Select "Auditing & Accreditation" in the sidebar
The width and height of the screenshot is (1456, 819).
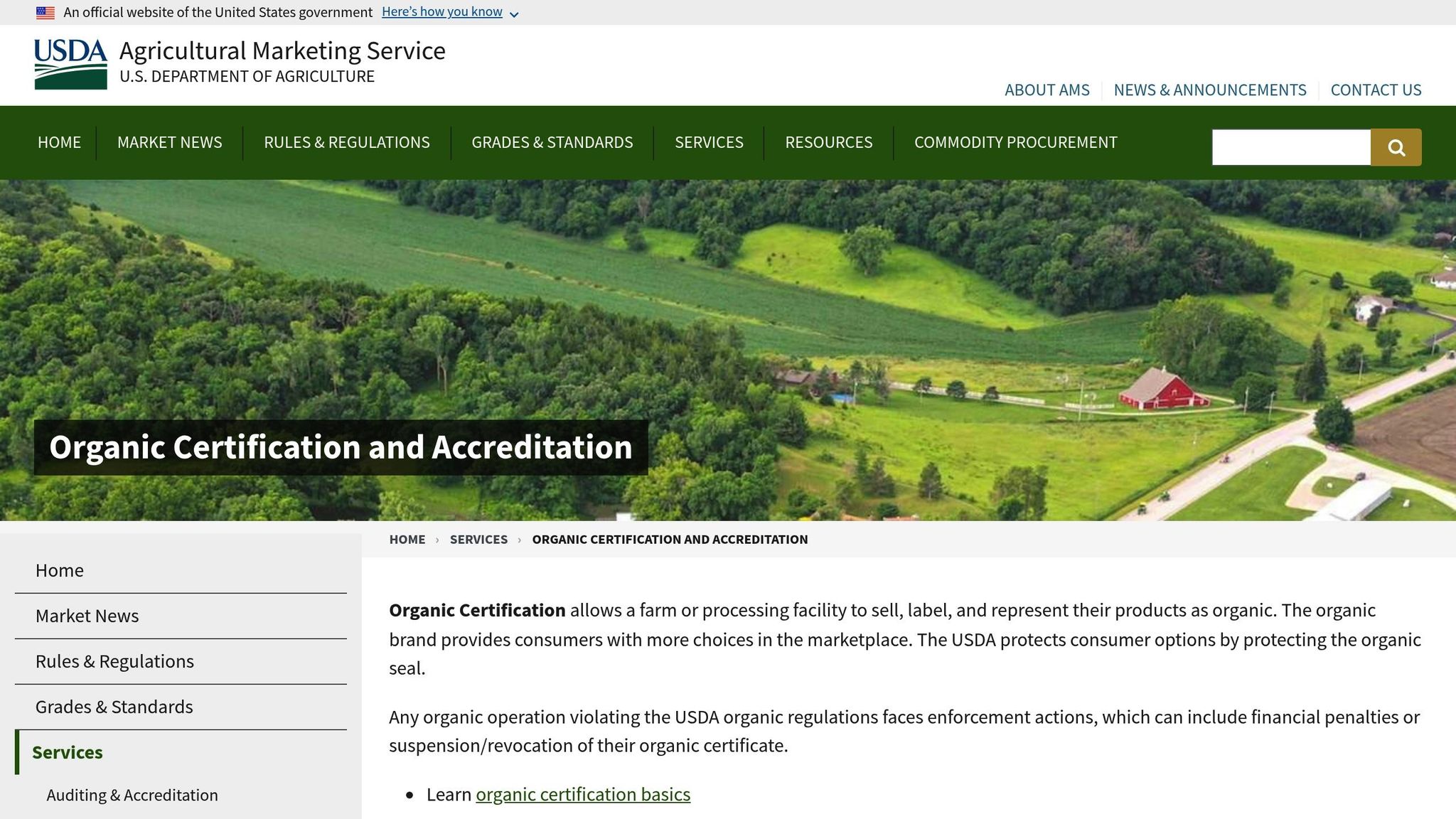point(132,795)
